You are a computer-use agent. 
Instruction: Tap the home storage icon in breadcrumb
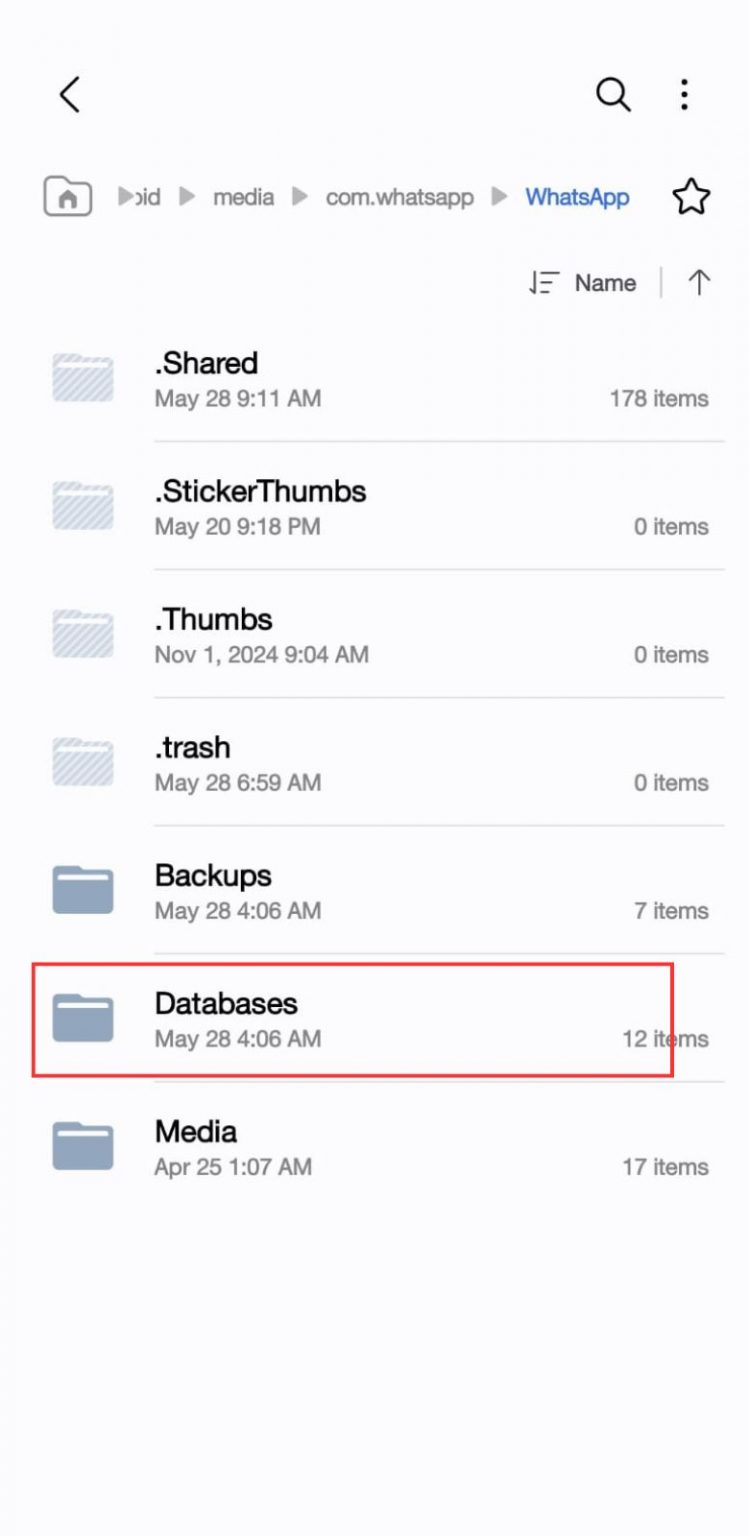(67, 197)
